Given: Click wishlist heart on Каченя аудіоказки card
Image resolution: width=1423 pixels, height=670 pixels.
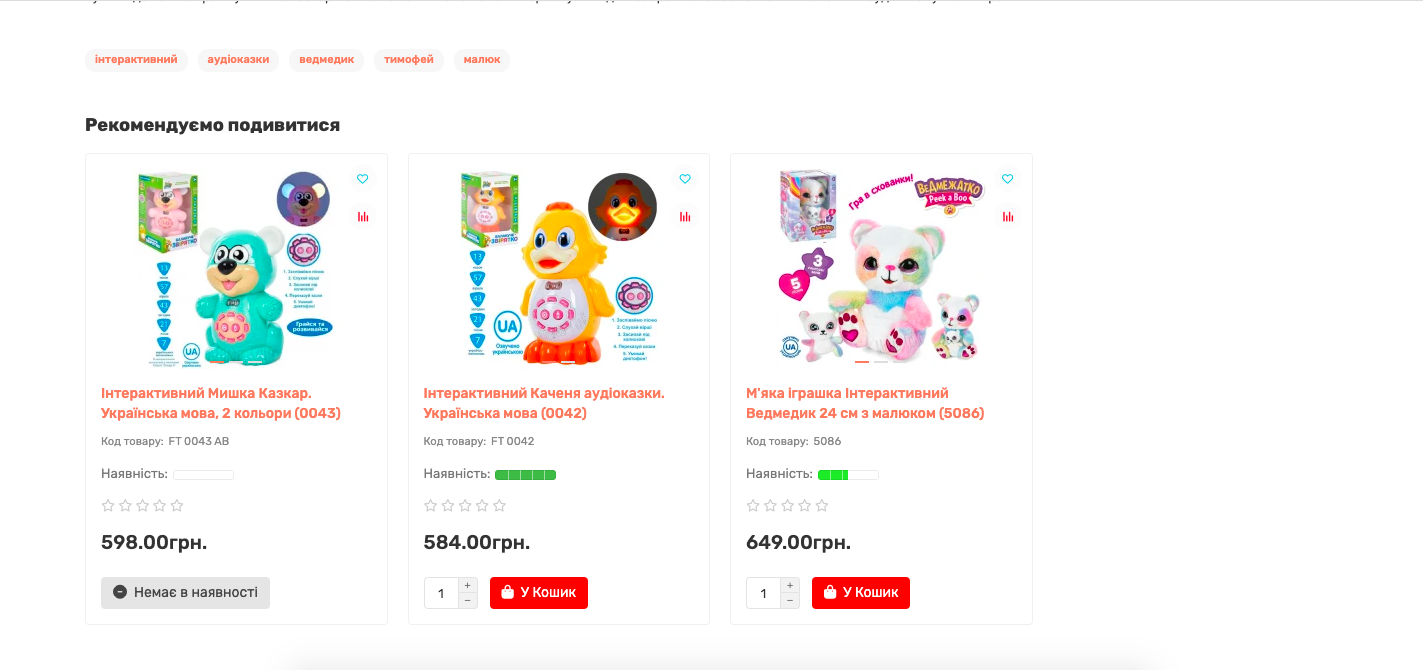Looking at the screenshot, I should 685,179.
